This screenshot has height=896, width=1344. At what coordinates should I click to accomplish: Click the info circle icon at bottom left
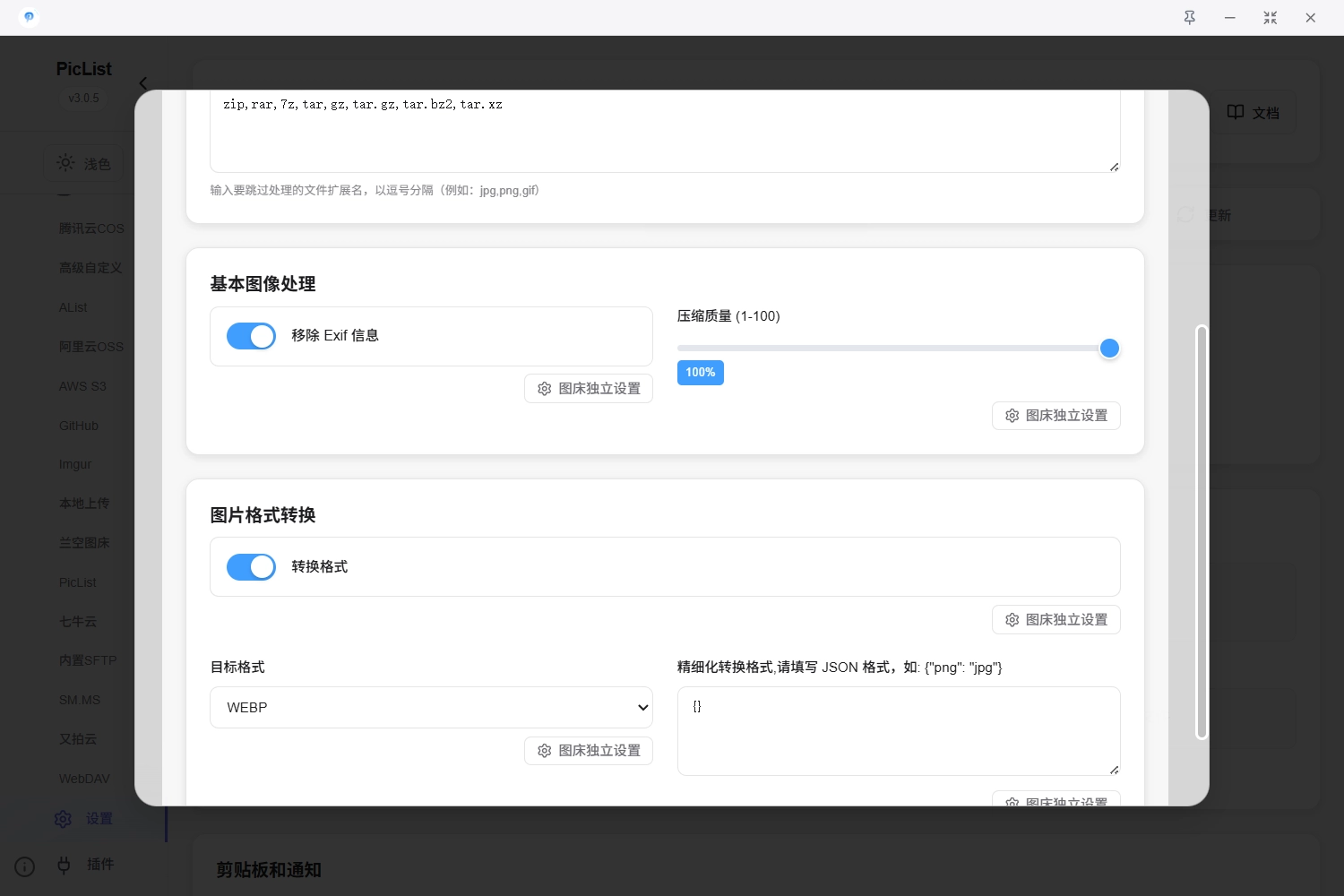click(x=25, y=866)
